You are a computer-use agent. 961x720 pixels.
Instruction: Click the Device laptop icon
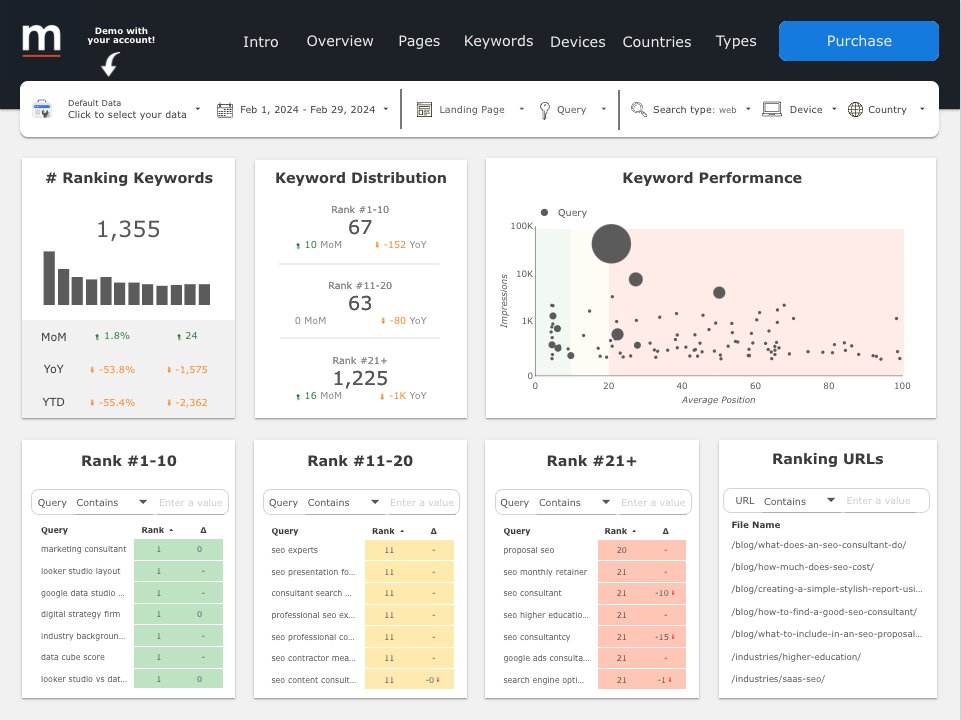(x=772, y=110)
